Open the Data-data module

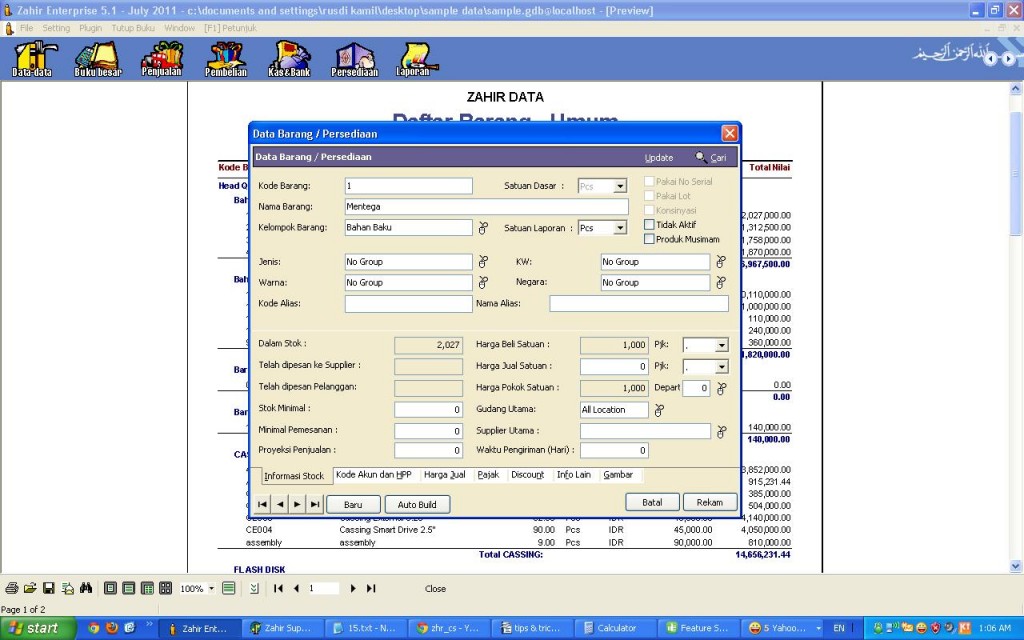(x=33, y=59)
